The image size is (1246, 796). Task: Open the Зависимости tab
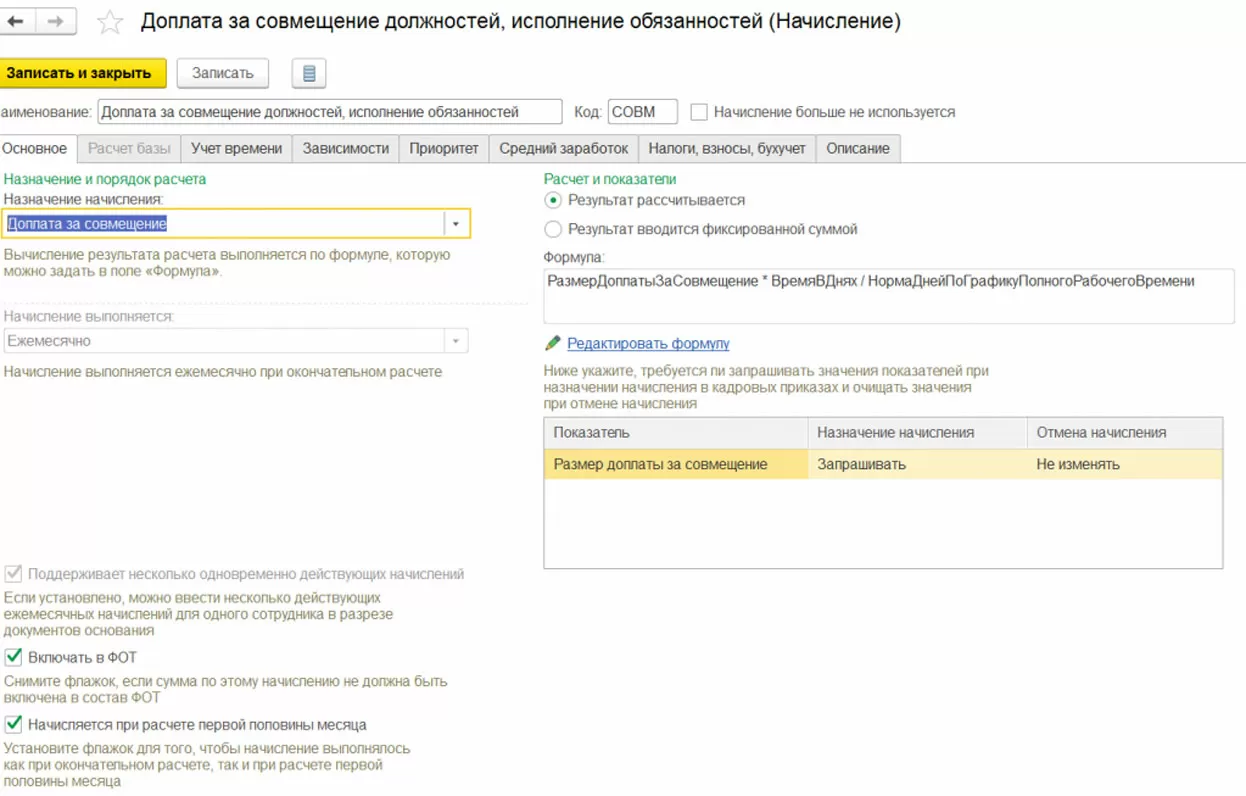(x=346, y=148)
